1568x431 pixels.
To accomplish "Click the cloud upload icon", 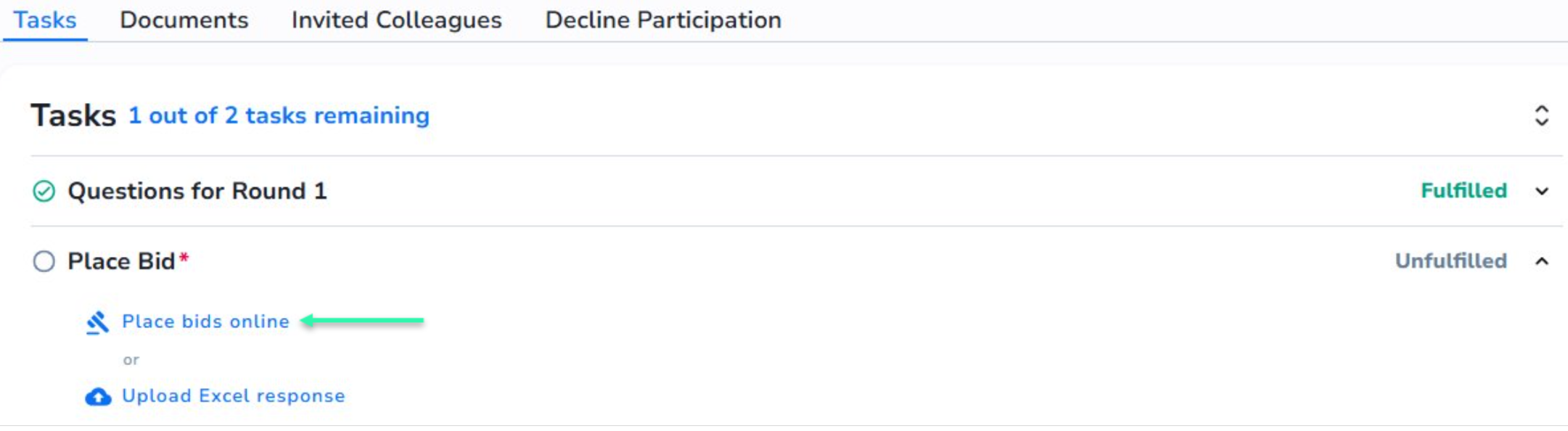I will pos(98,397).
